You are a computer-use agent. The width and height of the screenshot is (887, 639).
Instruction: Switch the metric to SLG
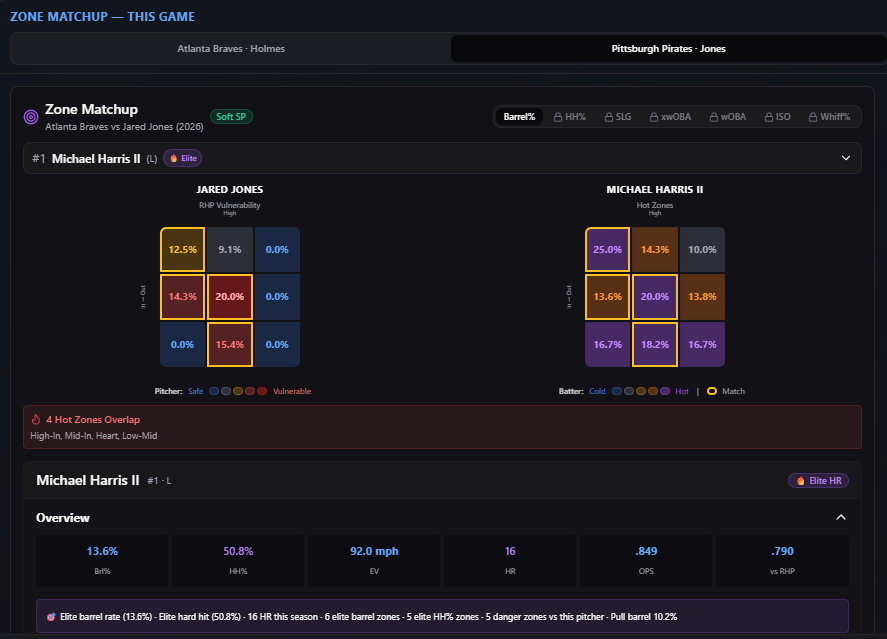tap(618, 117)
